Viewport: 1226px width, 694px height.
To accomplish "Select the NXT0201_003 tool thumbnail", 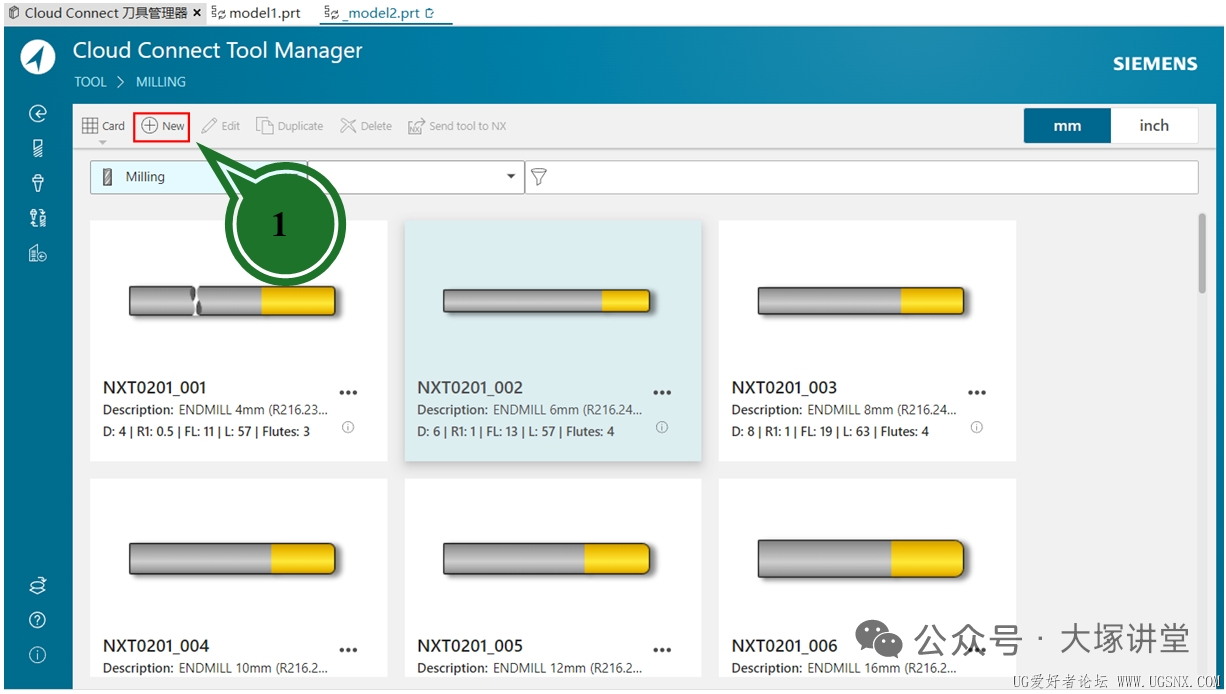I will coord(861,301).
